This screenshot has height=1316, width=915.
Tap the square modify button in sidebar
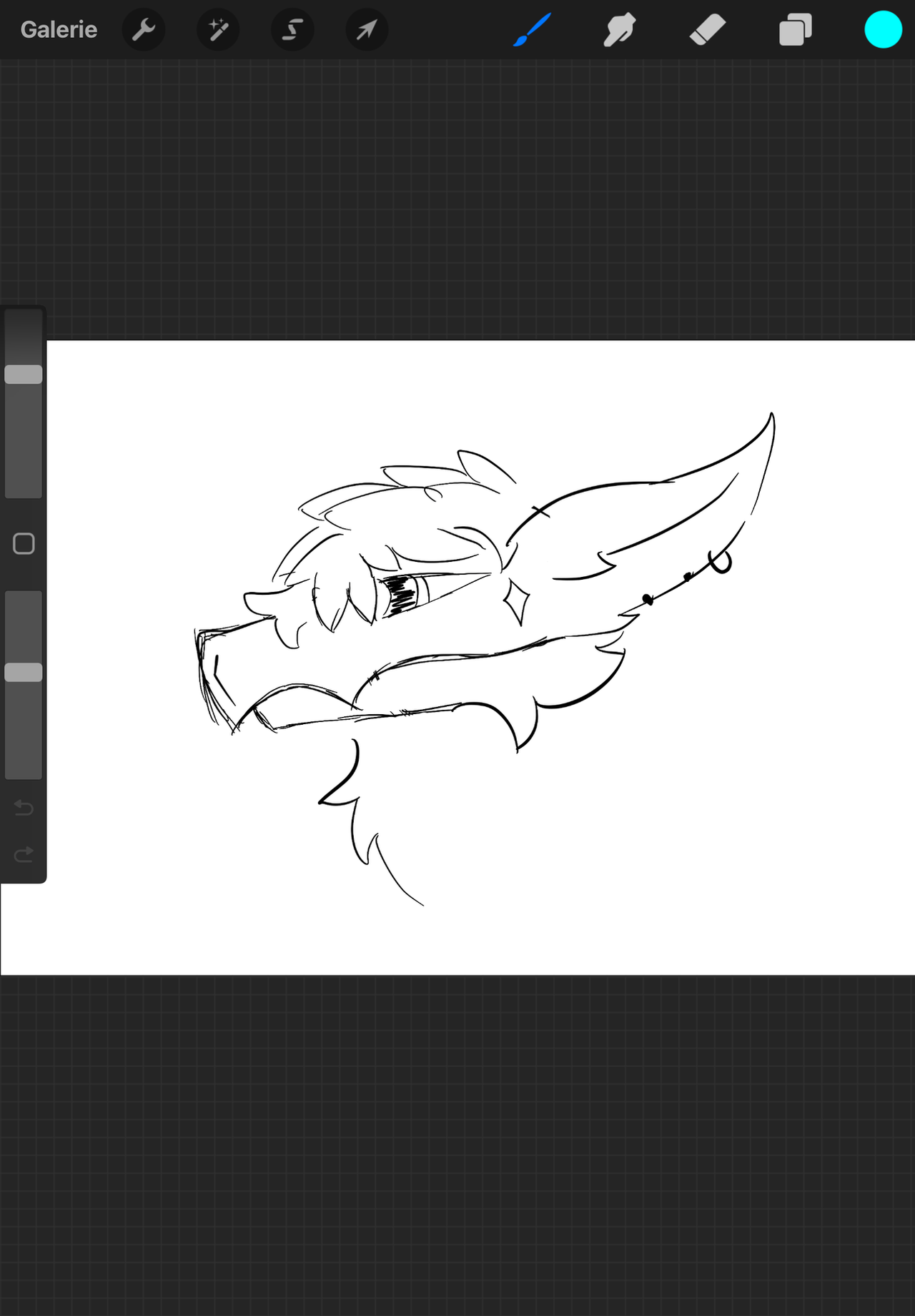pyautogui.click(x=24, y=544)
